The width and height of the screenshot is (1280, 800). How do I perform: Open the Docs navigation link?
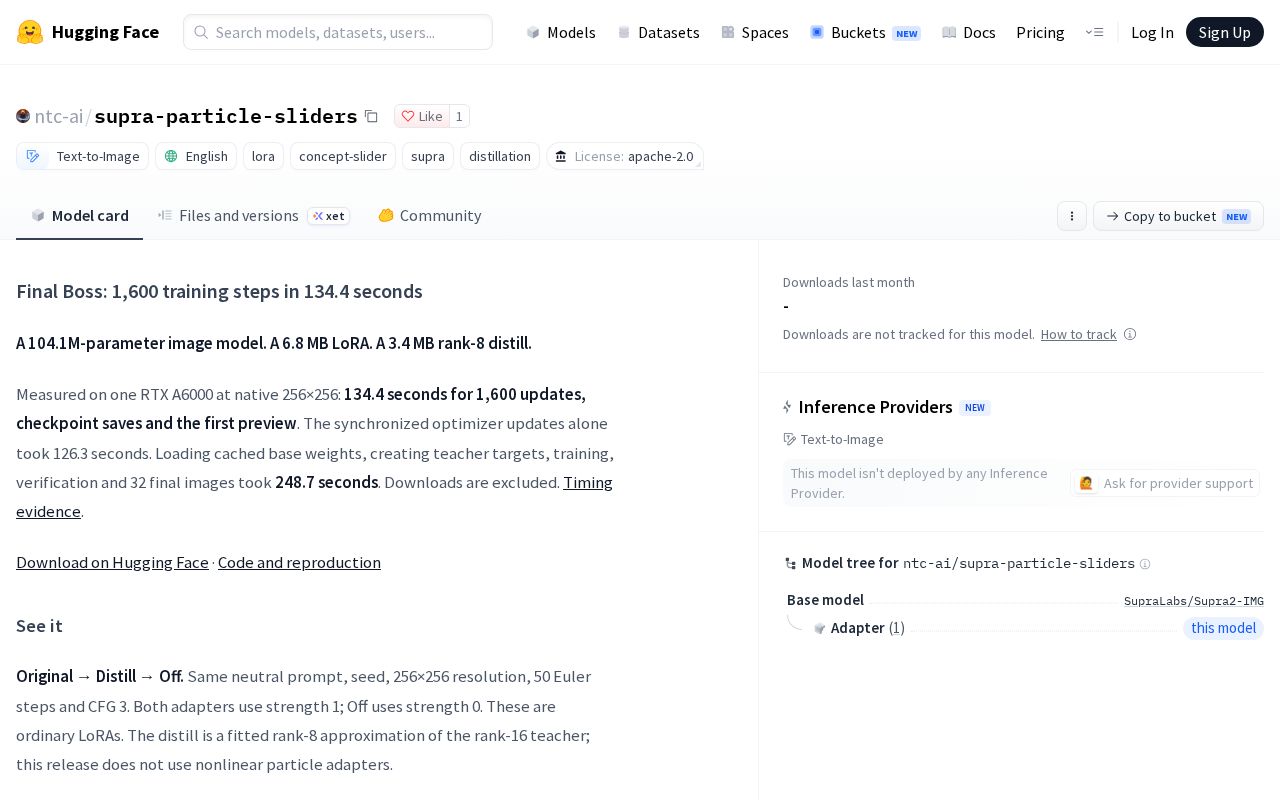click(x=969, y=32)
